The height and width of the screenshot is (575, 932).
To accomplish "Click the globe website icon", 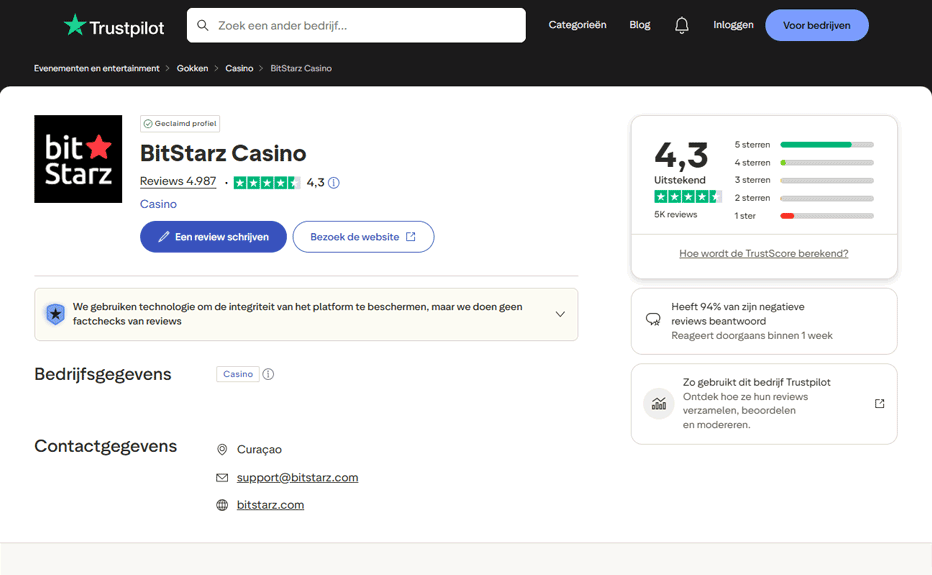I will tap(222, 505).
